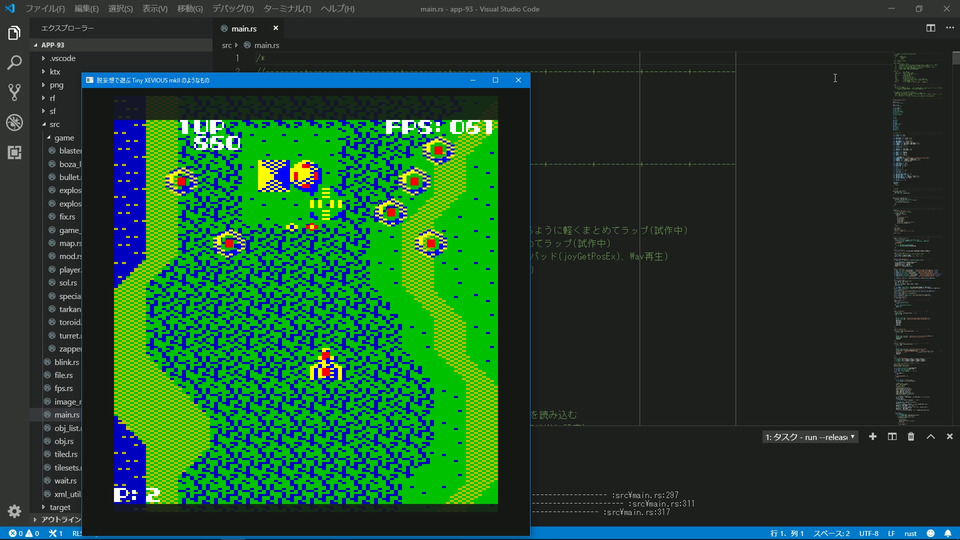This screenshot has width=960, height=540.
Task: Click the editor vertical scrollbar thumb
Action: (956, 58)
